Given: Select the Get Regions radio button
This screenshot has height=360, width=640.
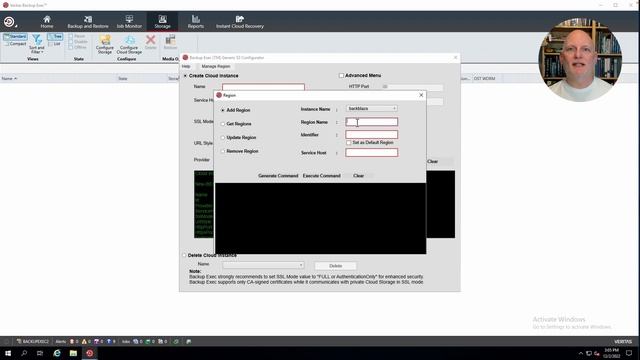Looking at the screenshot, I should pyautogui.click(x=223, y=124).
